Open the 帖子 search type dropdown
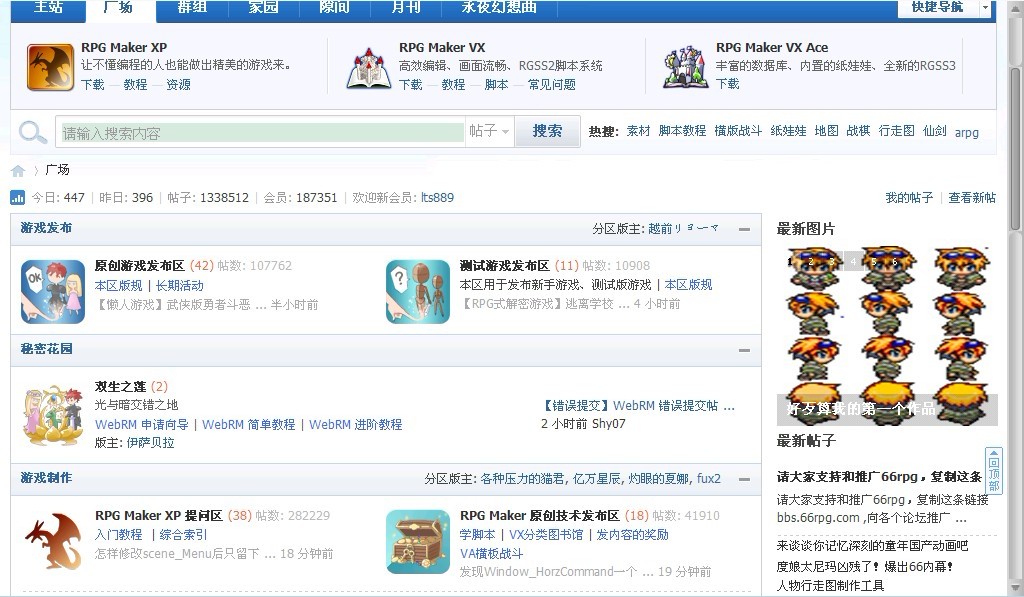 click(489, 131)
